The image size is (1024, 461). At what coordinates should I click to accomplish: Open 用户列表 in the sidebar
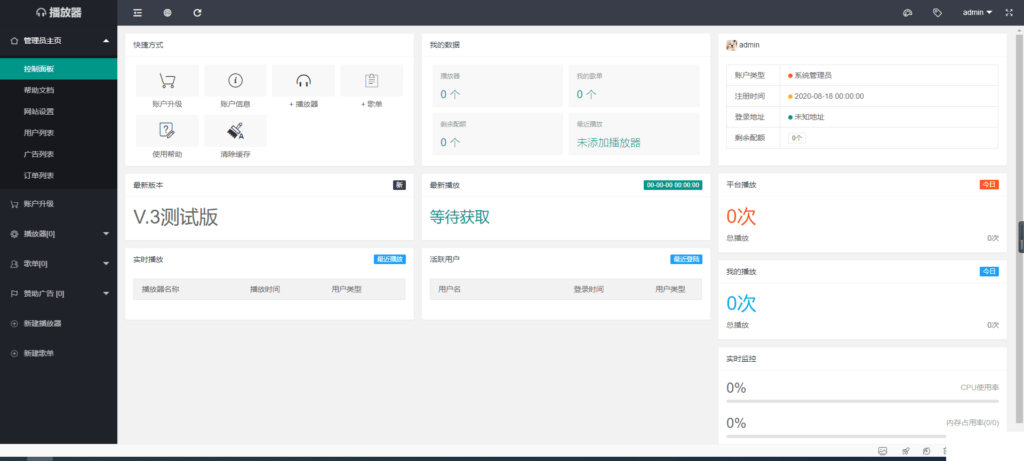click(x=39, y=133)
